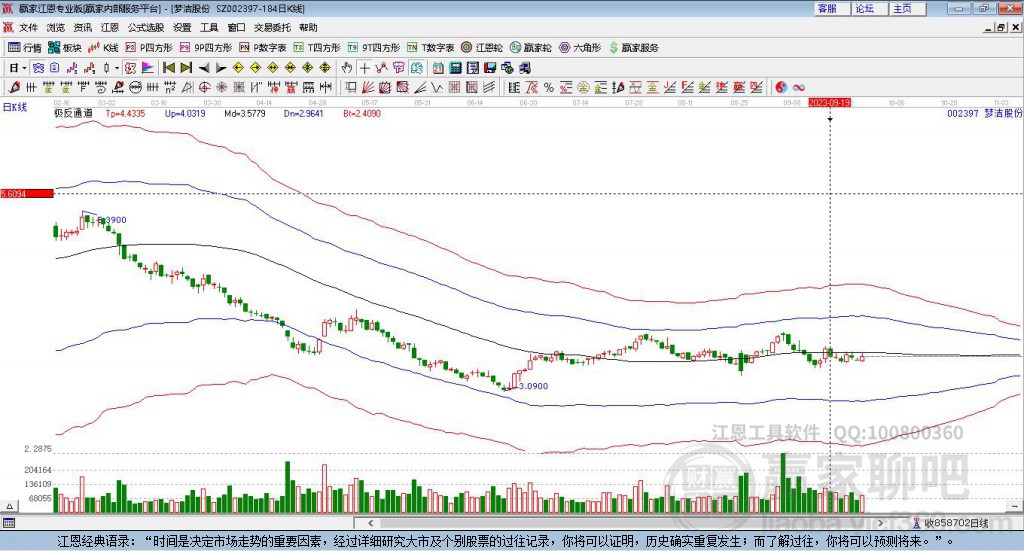Open the 江恩 menu

click(x=110, y=27)
